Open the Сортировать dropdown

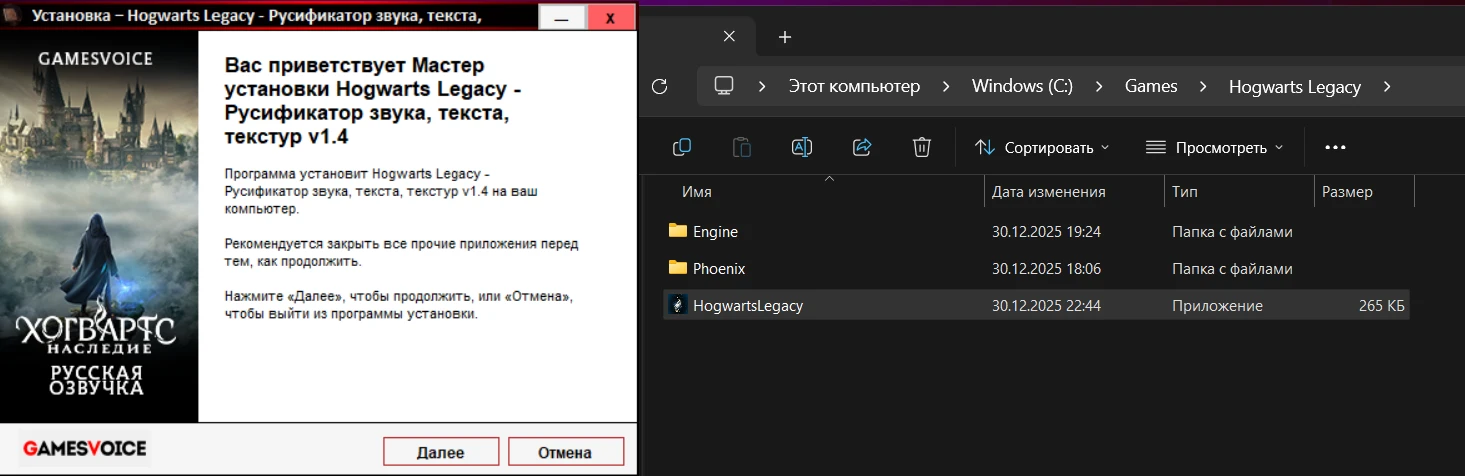[1042, 148]
